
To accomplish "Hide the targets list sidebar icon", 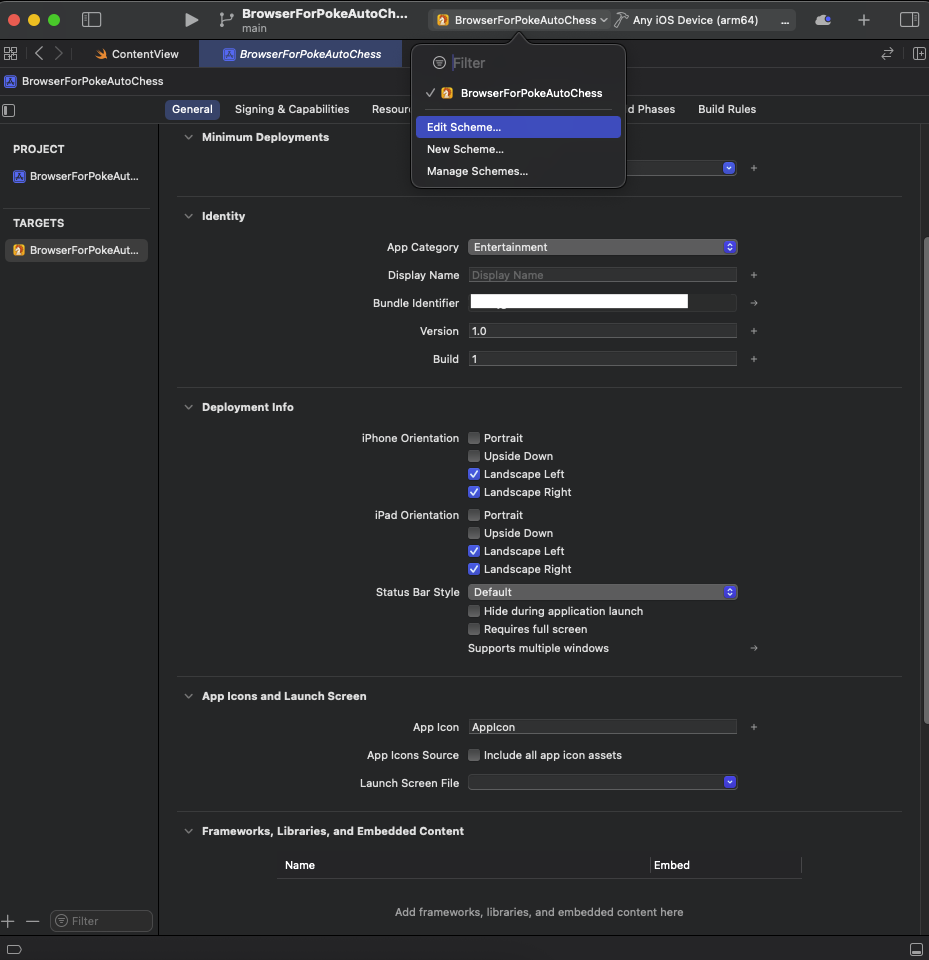I will pos(9,110).
